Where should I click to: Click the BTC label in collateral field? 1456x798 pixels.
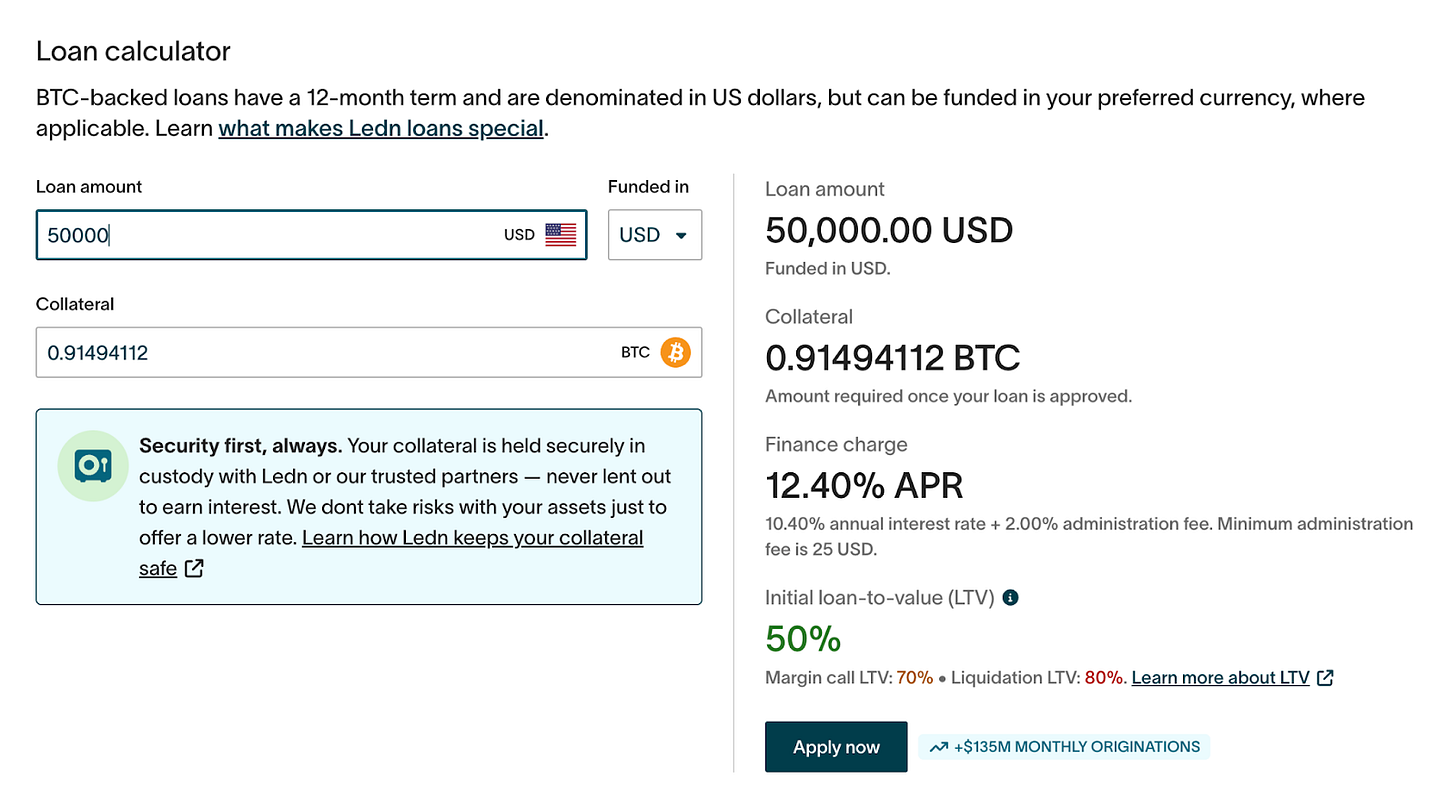[635, 352]
